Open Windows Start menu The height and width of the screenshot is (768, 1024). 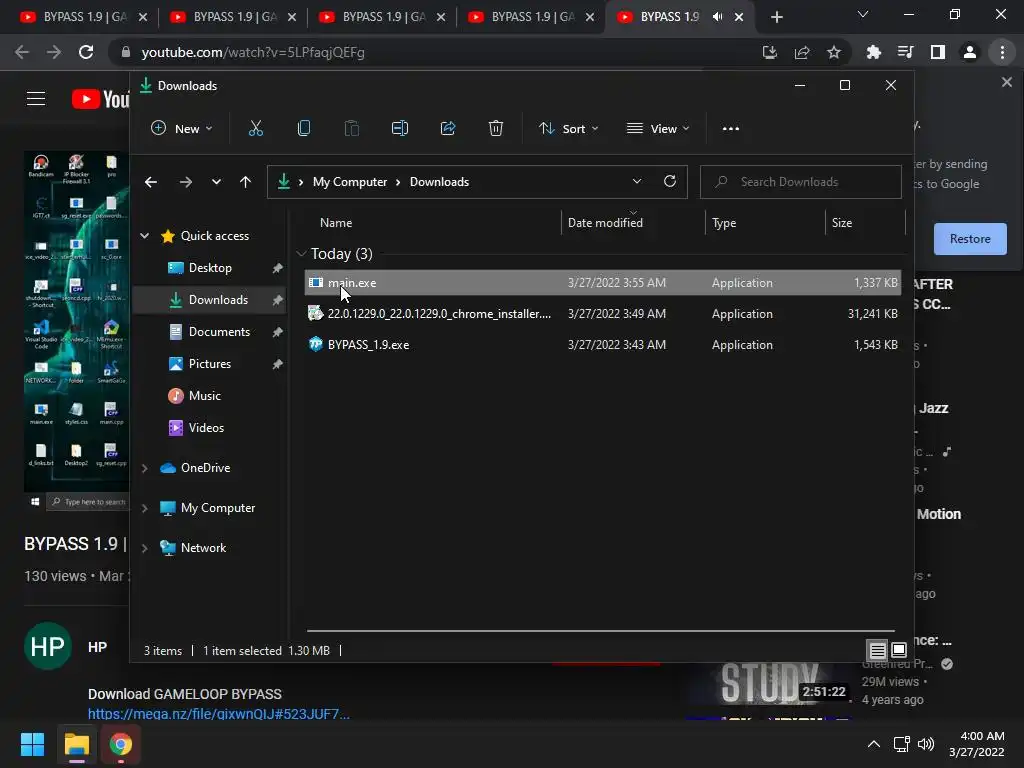pos(32,744)
